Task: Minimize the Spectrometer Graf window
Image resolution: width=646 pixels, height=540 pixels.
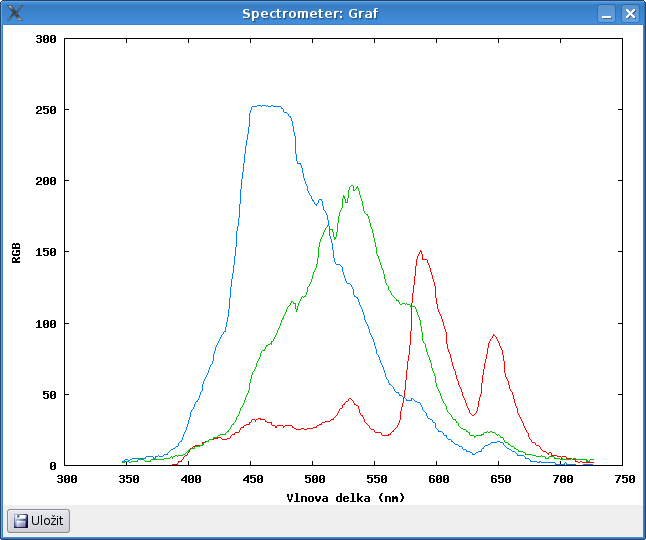Action: pos(607,13)
